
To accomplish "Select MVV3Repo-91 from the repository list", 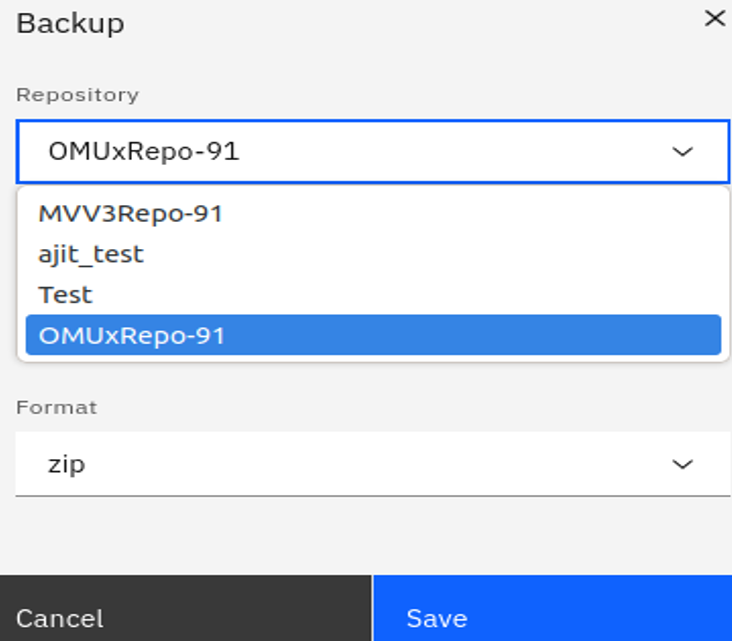I will pos(130,213).
